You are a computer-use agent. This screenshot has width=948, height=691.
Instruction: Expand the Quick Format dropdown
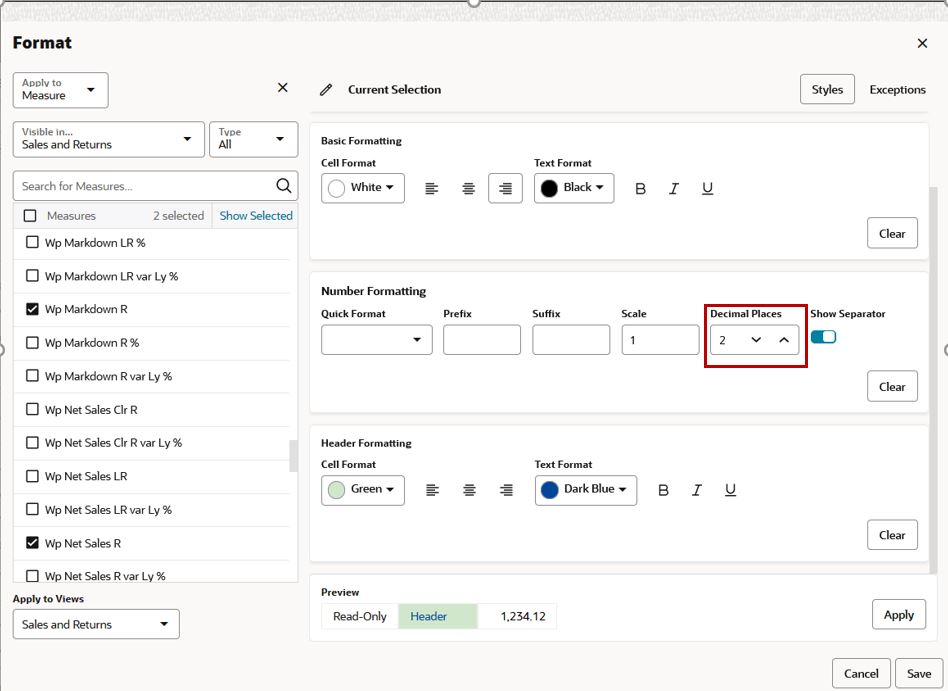coord(377,340)
